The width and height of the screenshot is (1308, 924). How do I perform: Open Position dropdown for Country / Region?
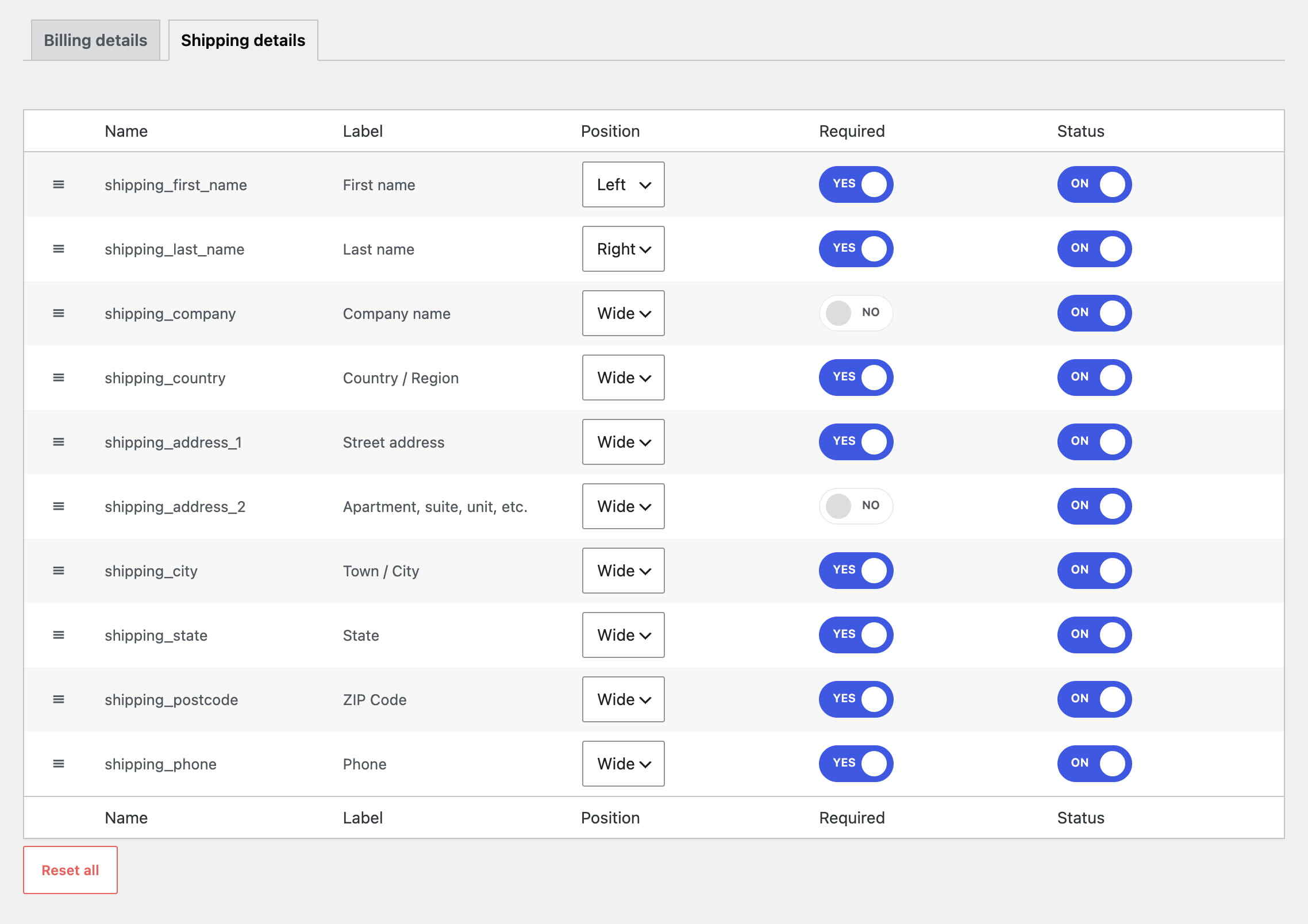(623, 378)
